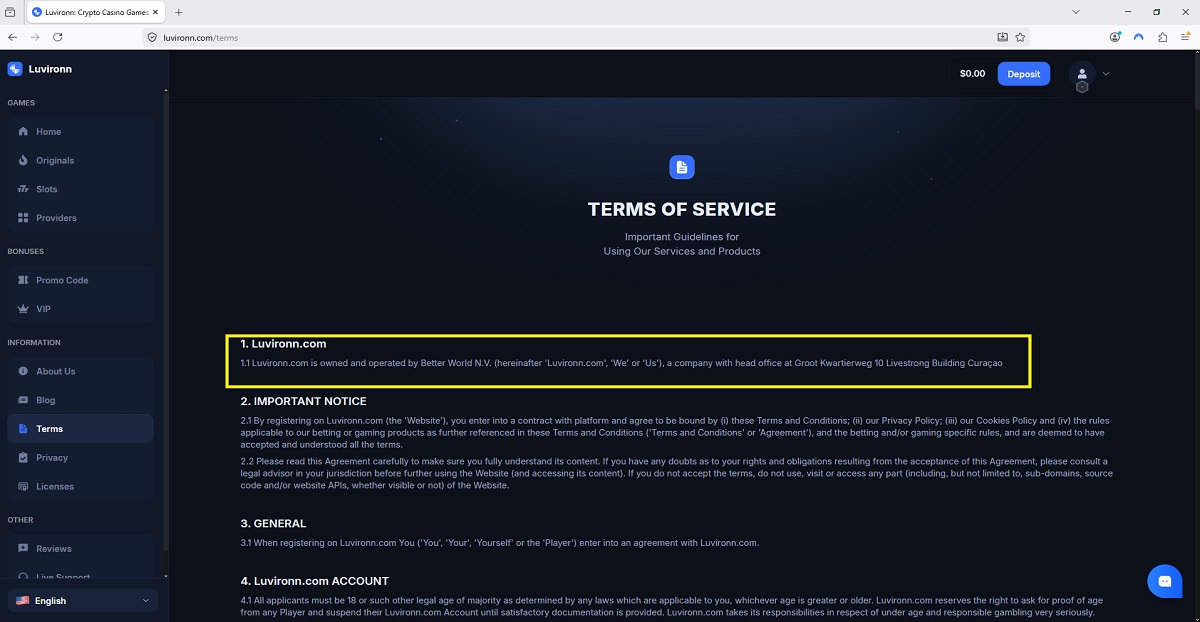
Task: Open About Us in the sidebar
Action: (80, 371)
